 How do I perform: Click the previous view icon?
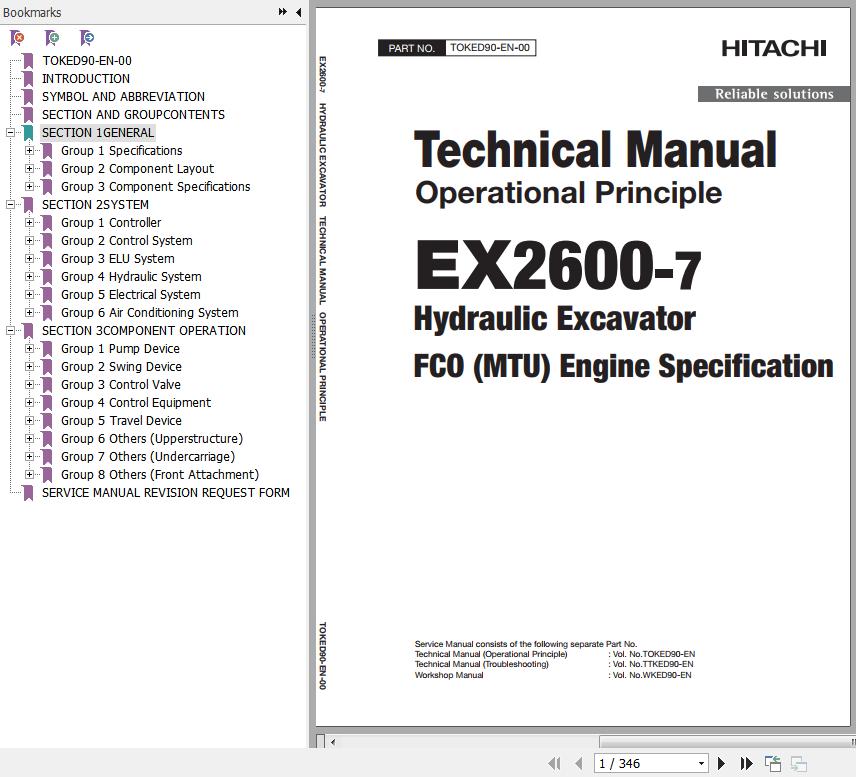click(773, 763)
